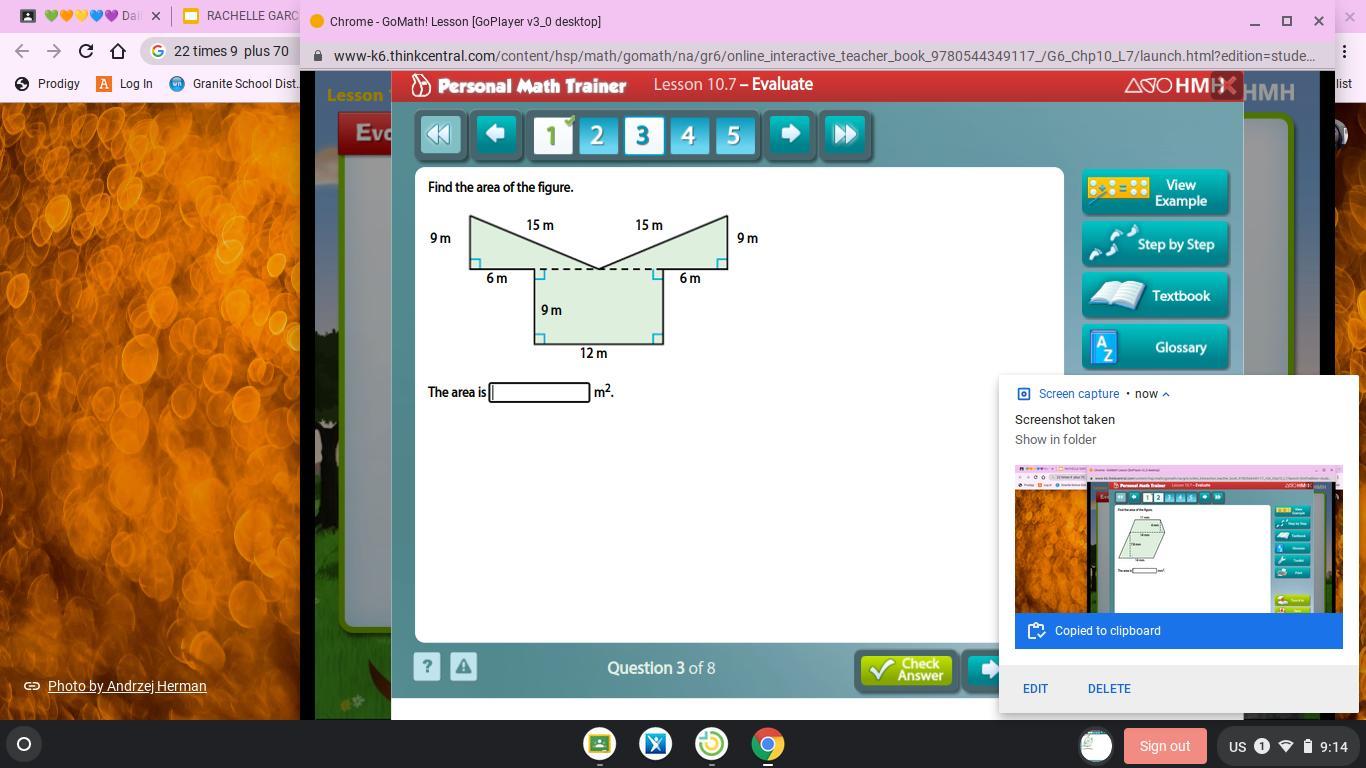
Task: Click EDIT on screenshot notification
Action: point(1035,689)
